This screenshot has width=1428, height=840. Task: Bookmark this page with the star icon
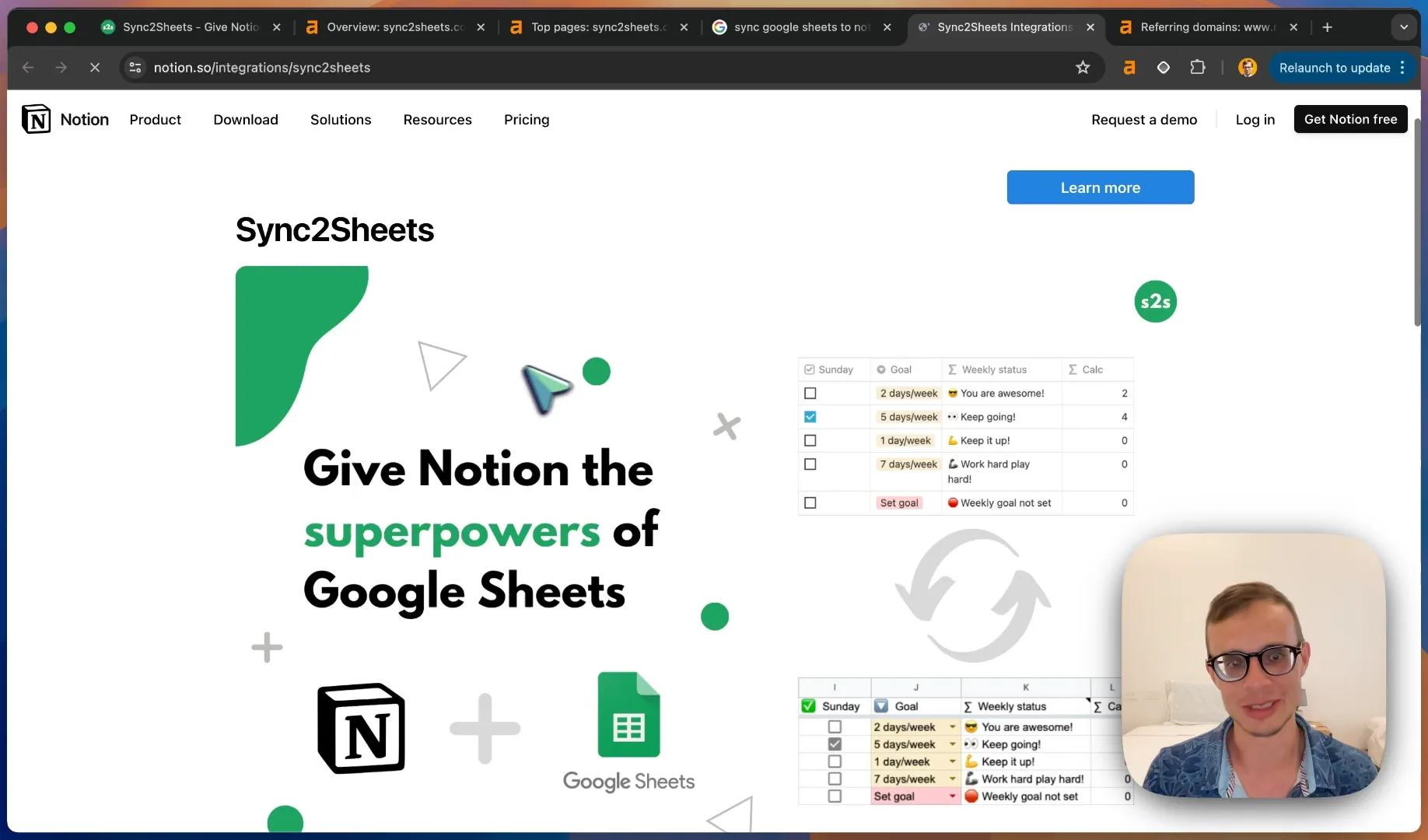tap(1083, 68)
